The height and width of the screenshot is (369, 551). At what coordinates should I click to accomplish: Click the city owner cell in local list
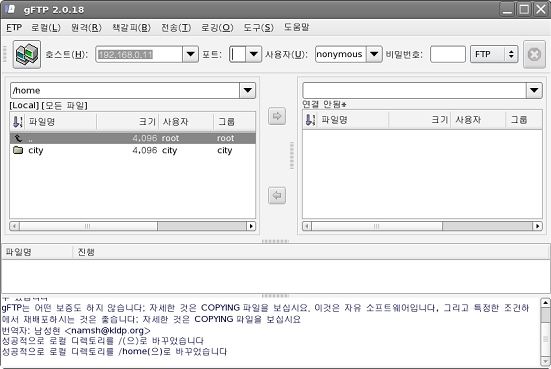pos(169,150)
